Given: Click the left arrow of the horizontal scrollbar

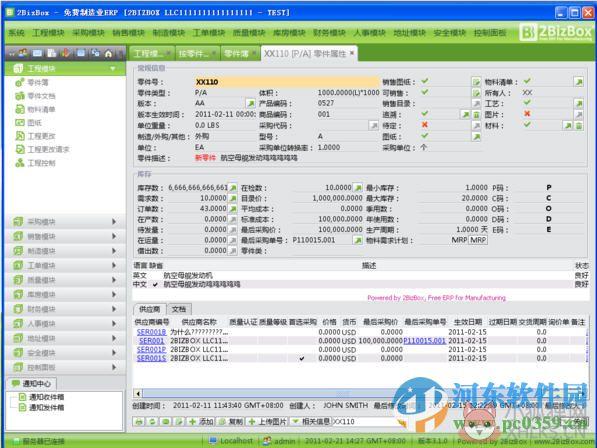Looking at the screenshot, I should (138, 394).
